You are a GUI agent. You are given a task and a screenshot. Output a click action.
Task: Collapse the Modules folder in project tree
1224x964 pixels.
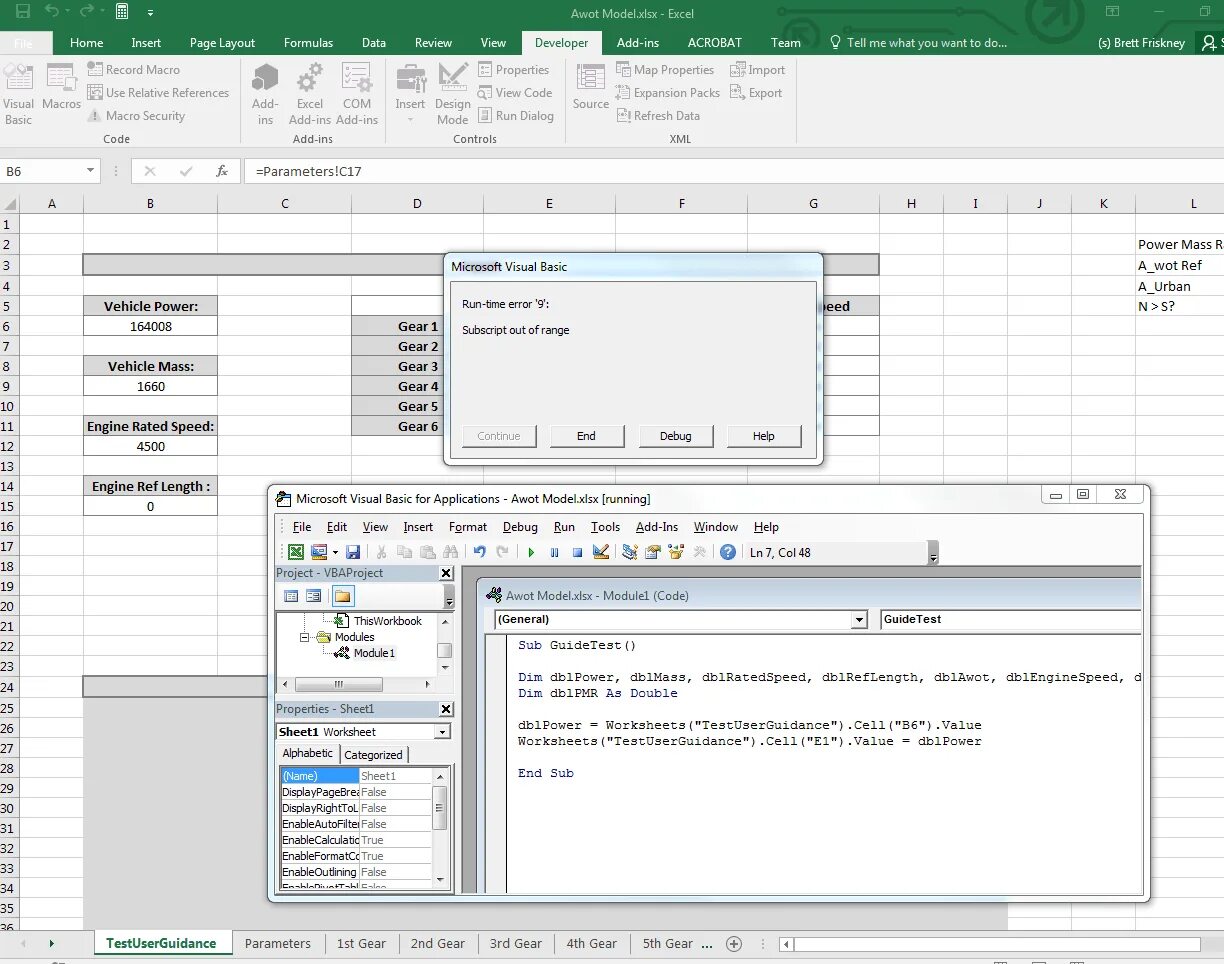(x=306, y=637)
